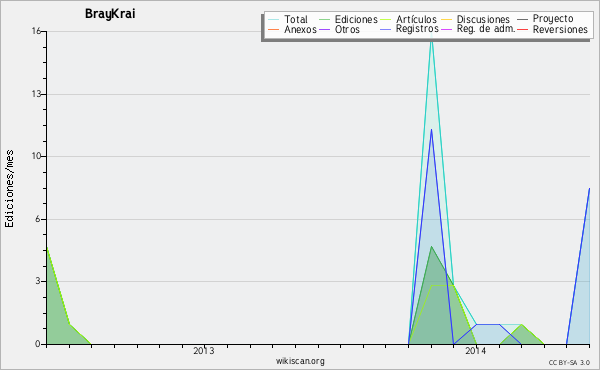Image resolution: width=600 pixels, height=370 pixels.
Task: Select the Anexos legend entry
Action: click(300, 29)
